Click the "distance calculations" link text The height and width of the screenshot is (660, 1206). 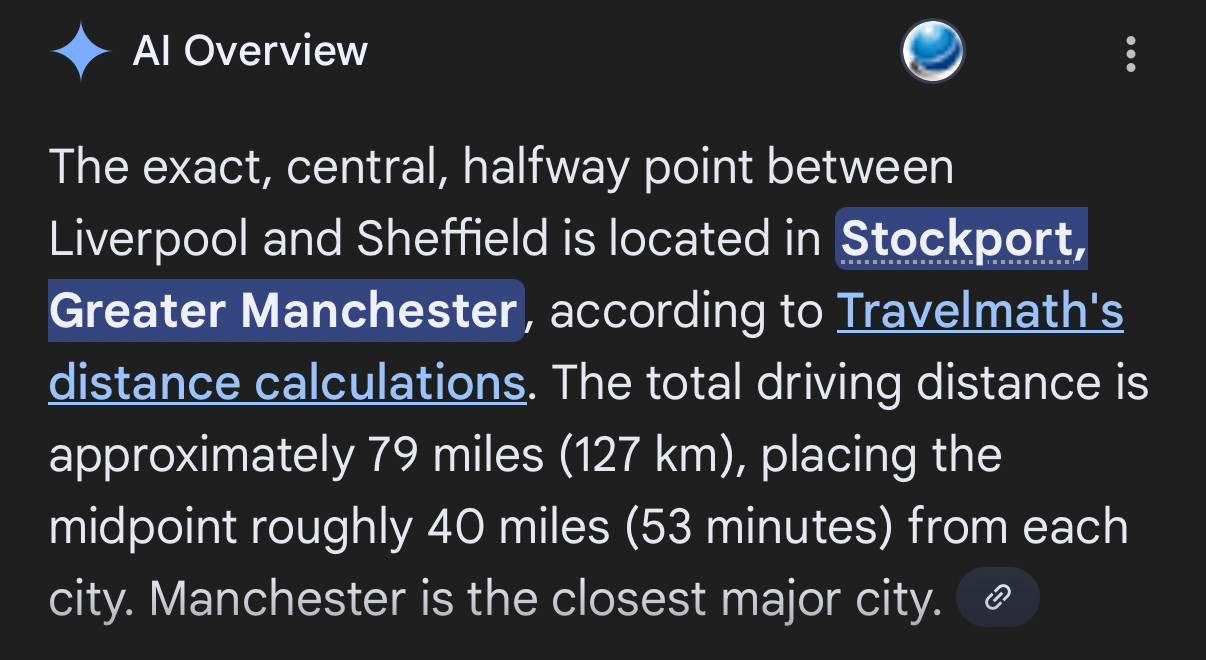point(287,384)
